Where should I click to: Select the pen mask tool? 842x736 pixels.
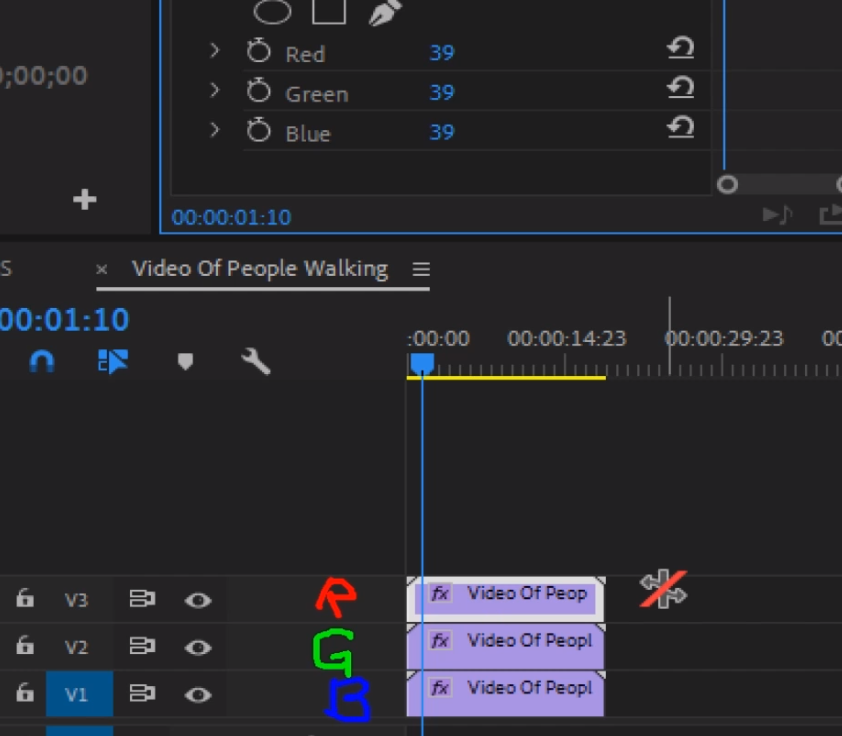coord(385,12)
